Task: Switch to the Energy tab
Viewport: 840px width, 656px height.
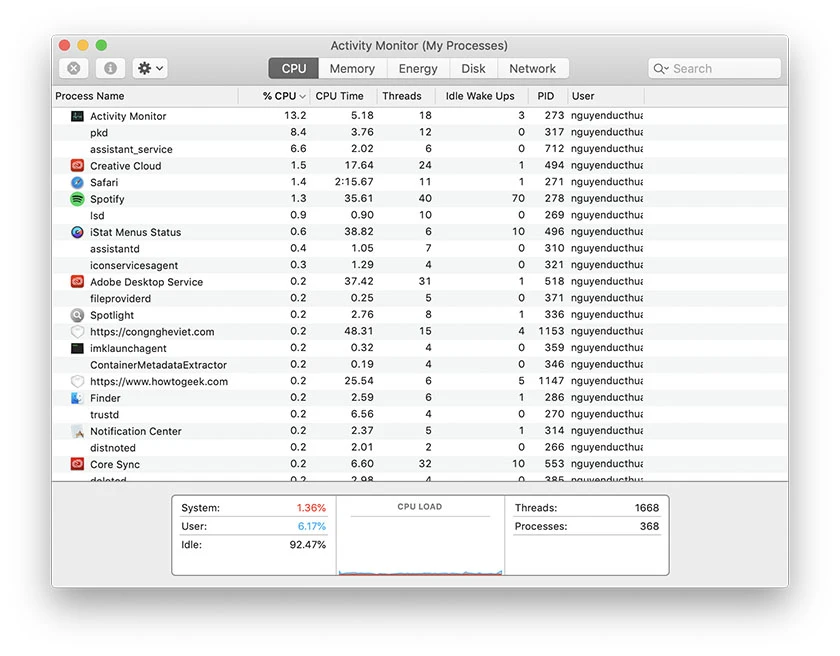Action: (418, 69)
